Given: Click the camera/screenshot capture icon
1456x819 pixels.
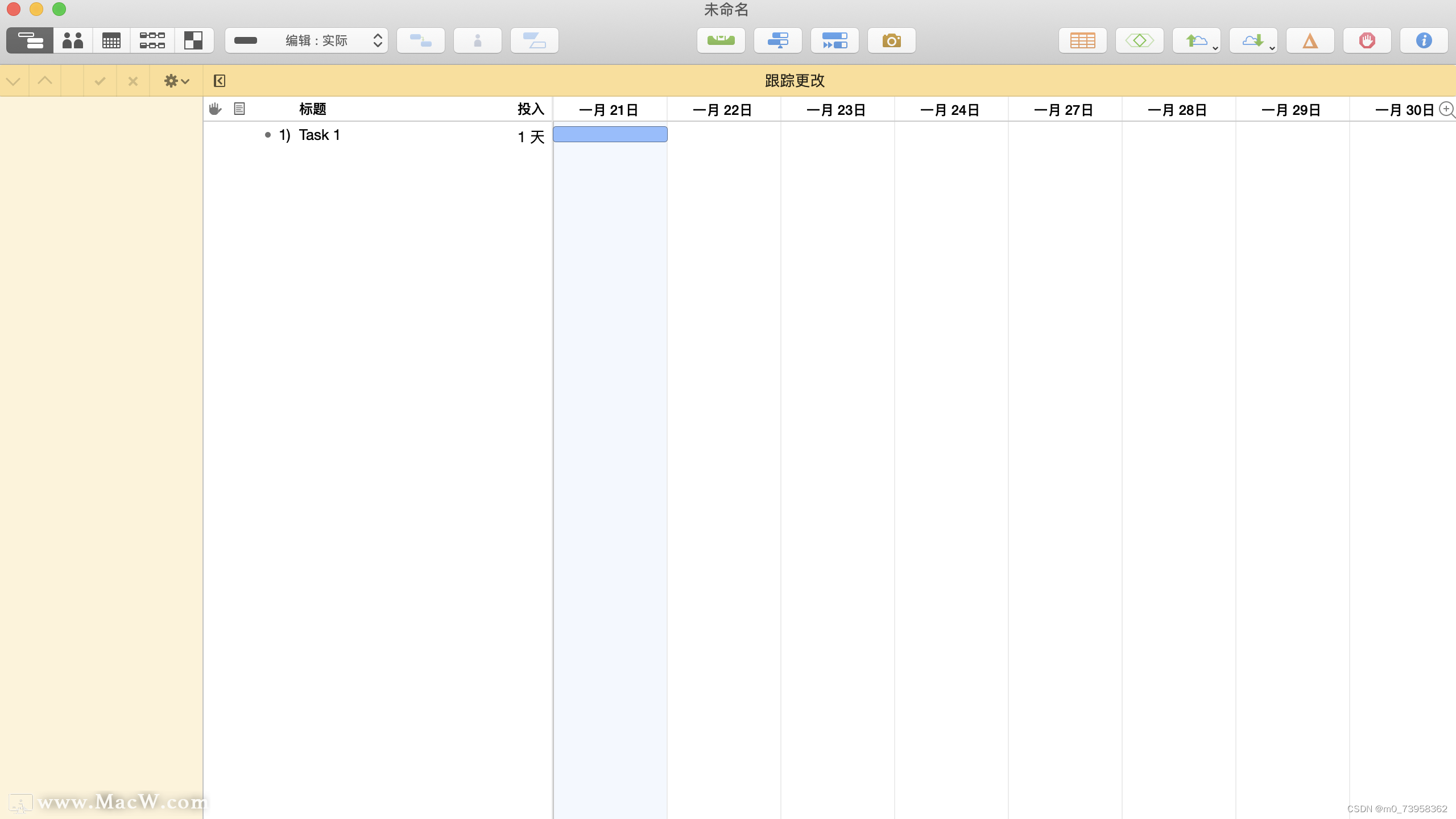Looking at the screenshot, I should tap(890, 40).
